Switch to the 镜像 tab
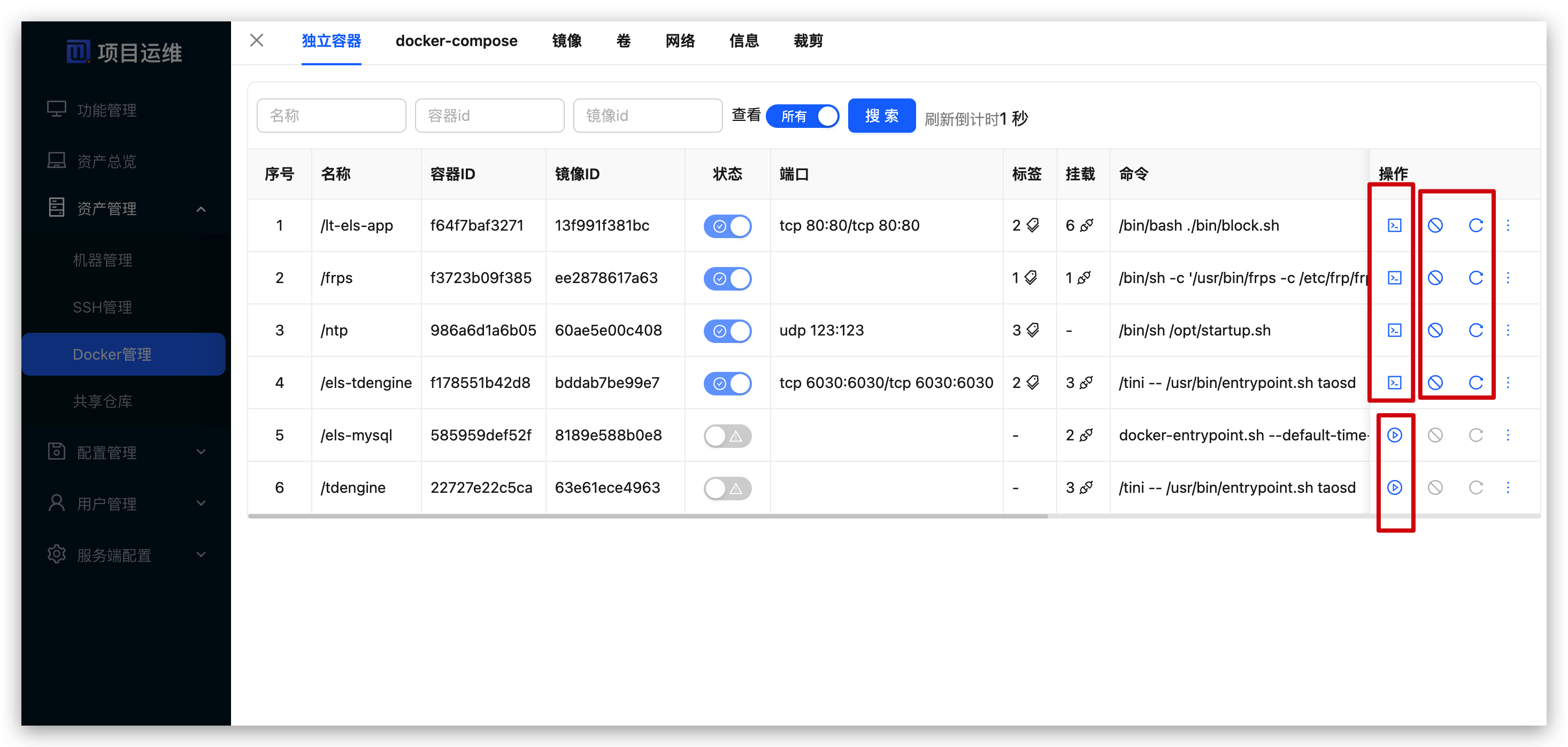 [566, 41]
